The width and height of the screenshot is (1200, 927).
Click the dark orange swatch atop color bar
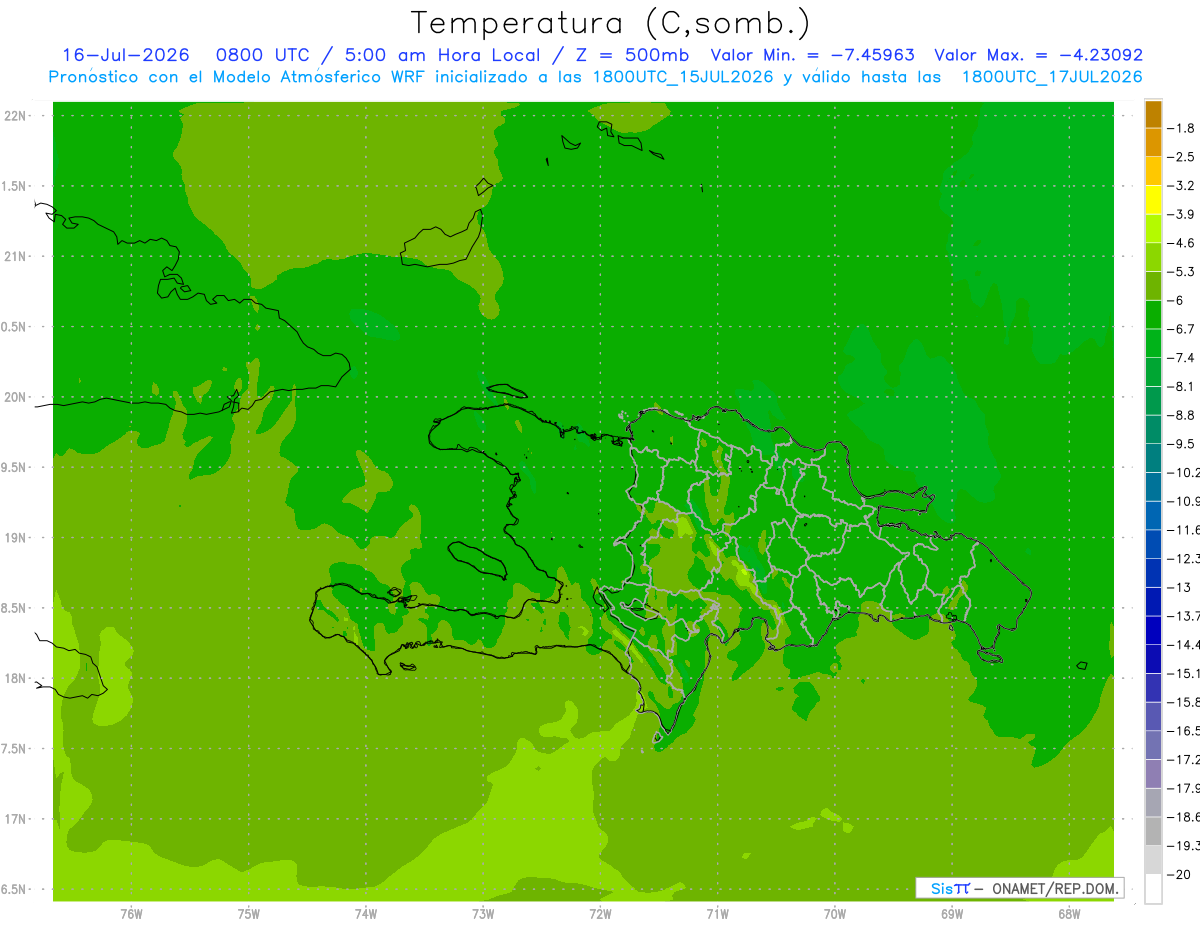pyautogui.click(x=1153, y=114)
